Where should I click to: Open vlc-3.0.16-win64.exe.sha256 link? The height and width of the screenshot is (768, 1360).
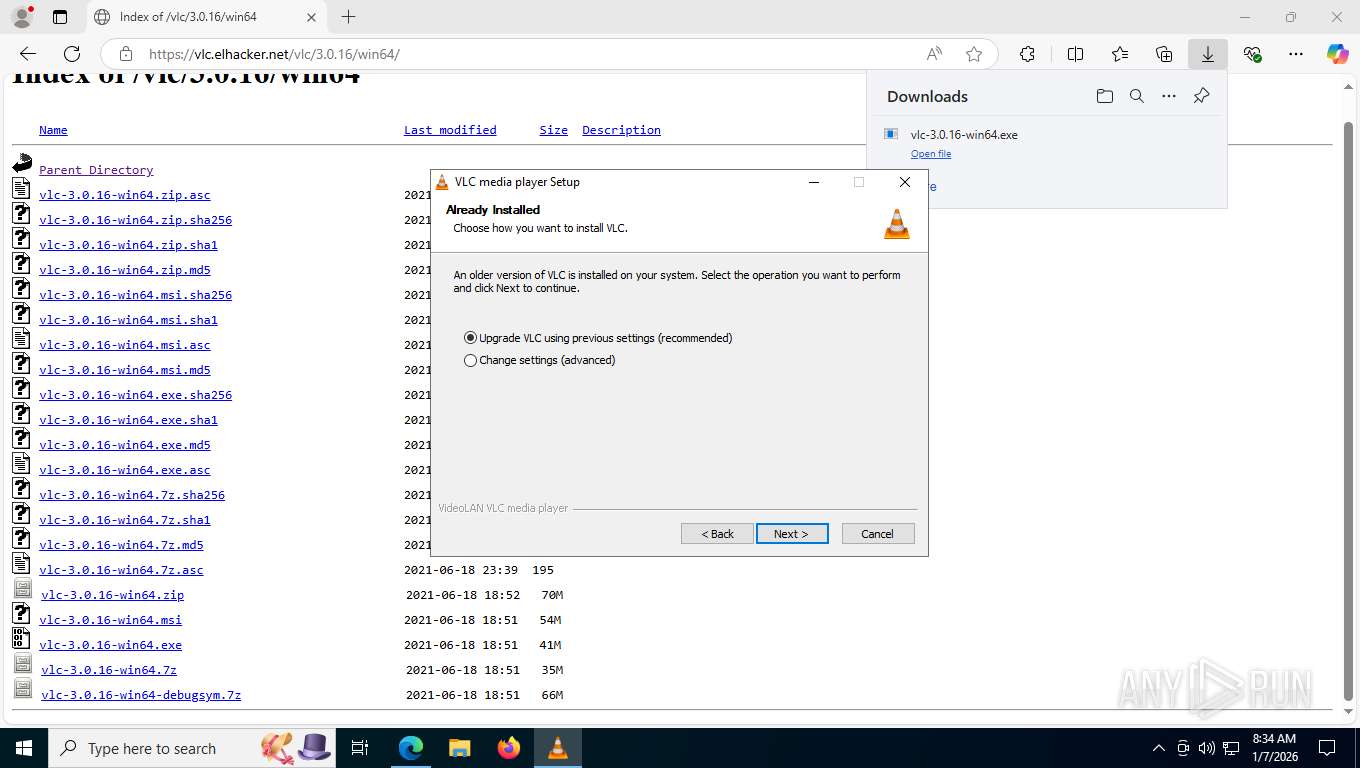tap(135, 395)
